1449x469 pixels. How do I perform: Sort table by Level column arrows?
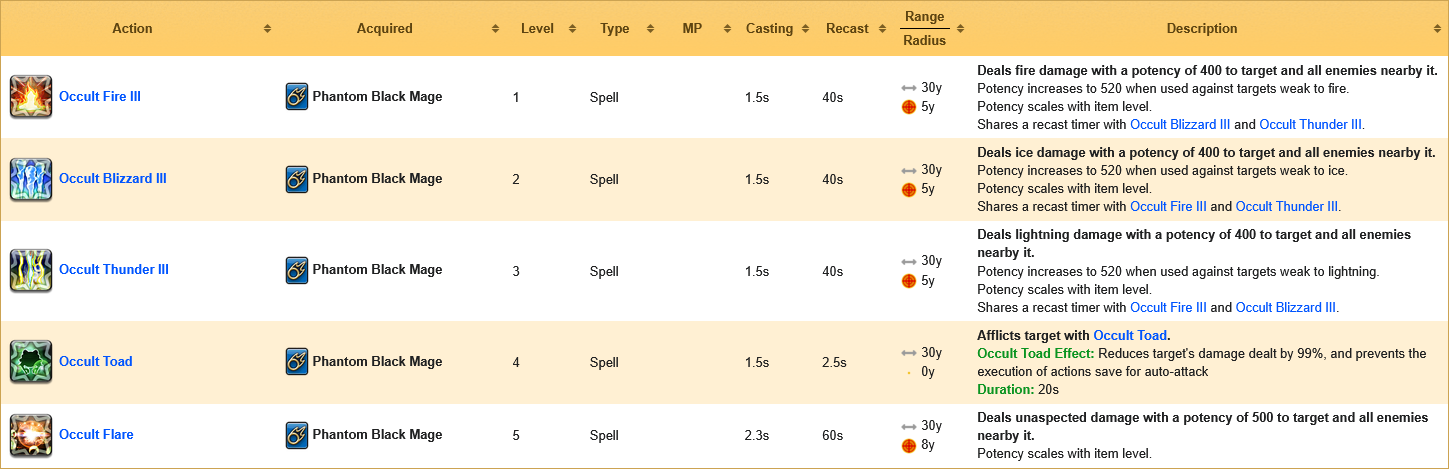572,29
